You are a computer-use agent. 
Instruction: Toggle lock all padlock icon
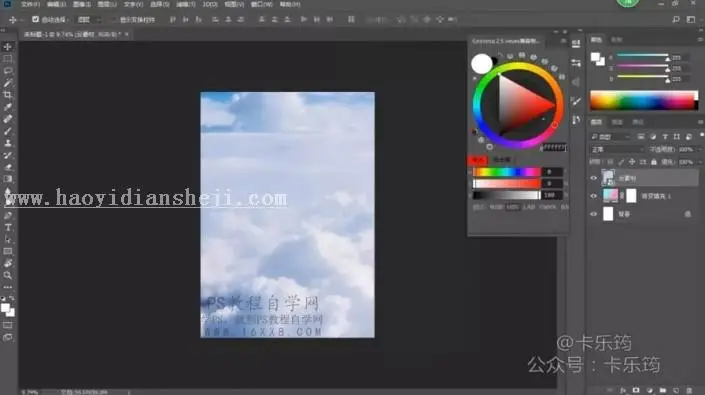[654, 162]
